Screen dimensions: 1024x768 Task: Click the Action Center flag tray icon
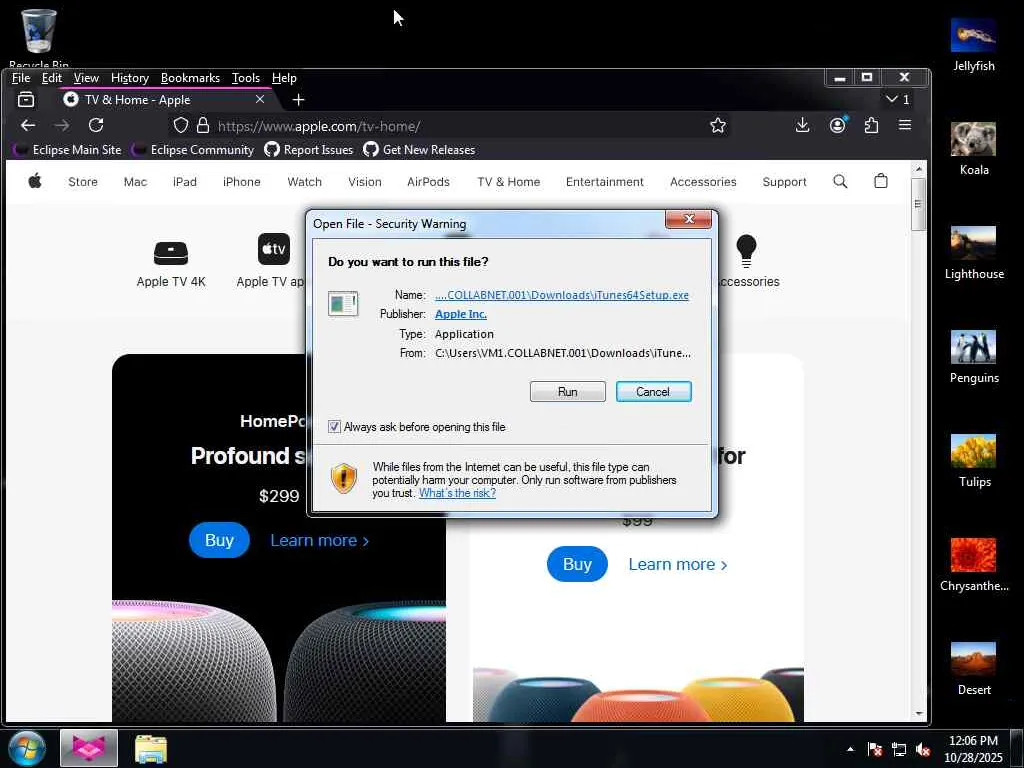(874, 750)
